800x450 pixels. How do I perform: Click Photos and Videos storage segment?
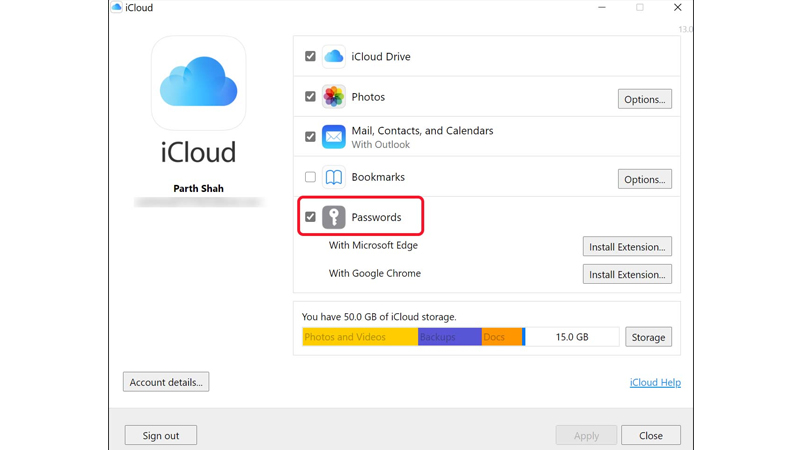tap(360, 337)
